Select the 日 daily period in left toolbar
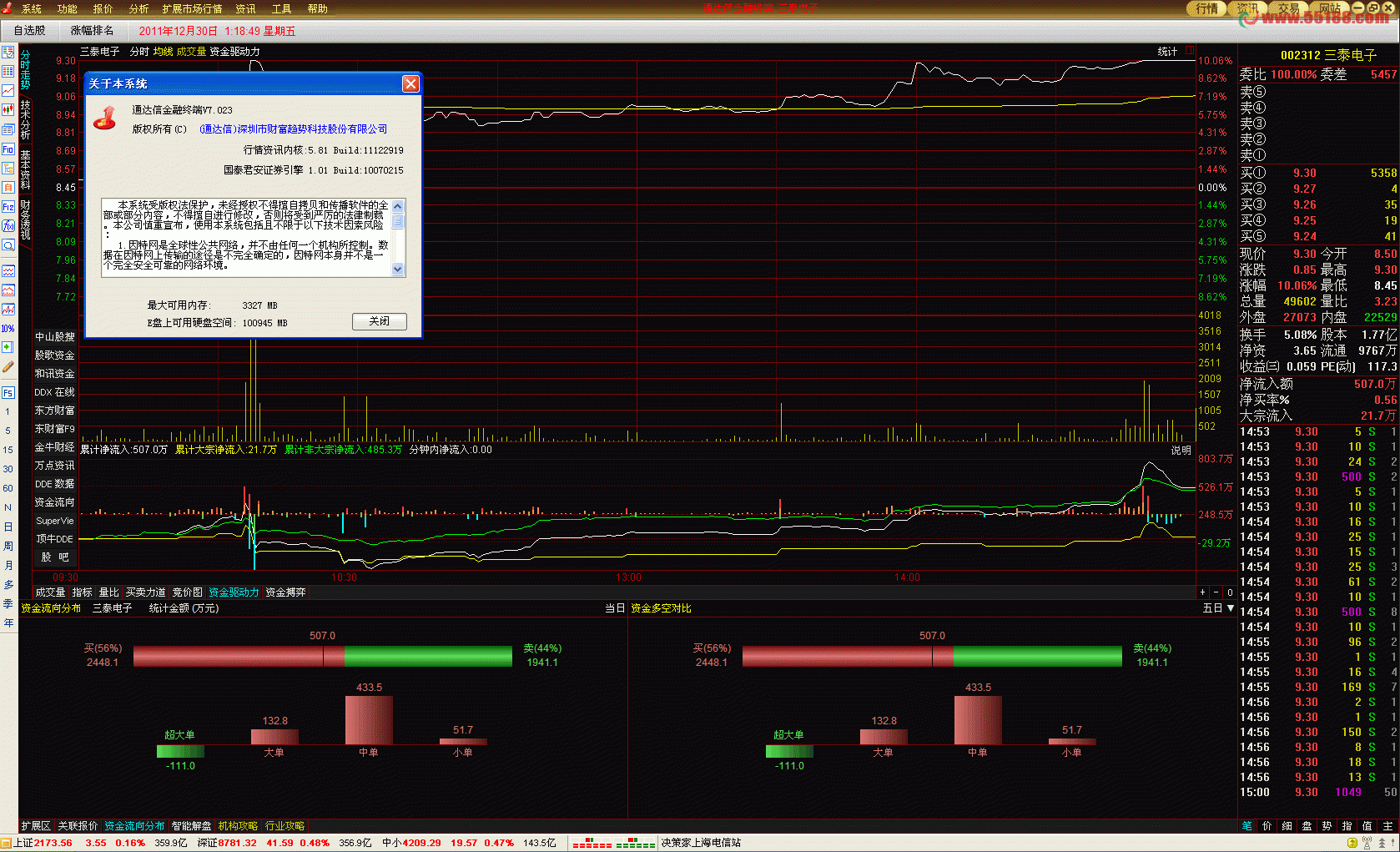Screen dimensions: 1400x852 tap(8, 527)
